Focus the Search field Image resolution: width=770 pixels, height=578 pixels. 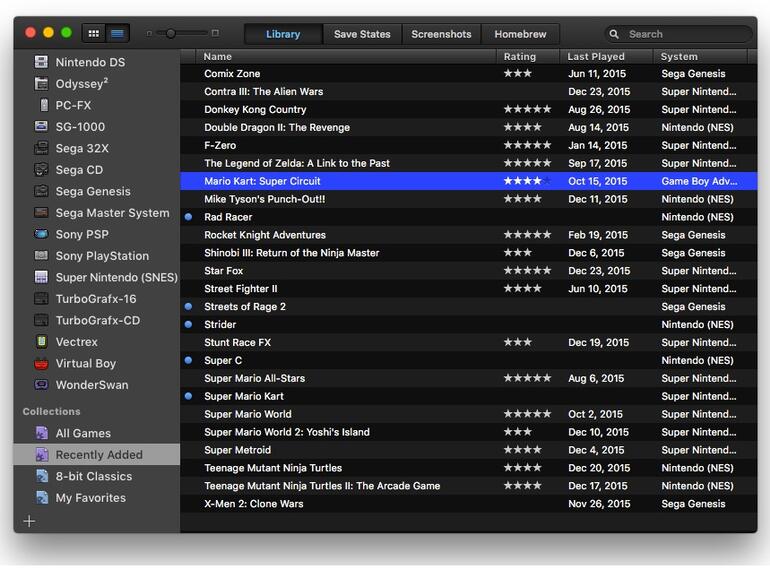click(x=678, y=34)
